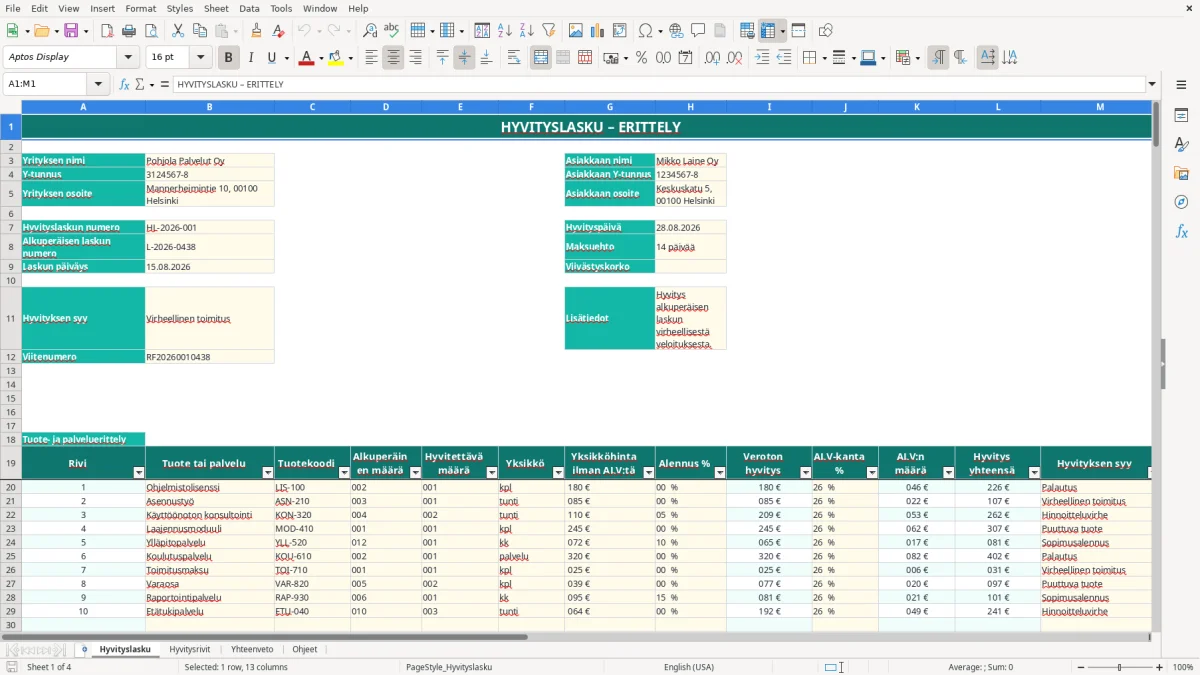Click the status bar zoom slider handle

pyautogui.click(x=1119, y=667)
